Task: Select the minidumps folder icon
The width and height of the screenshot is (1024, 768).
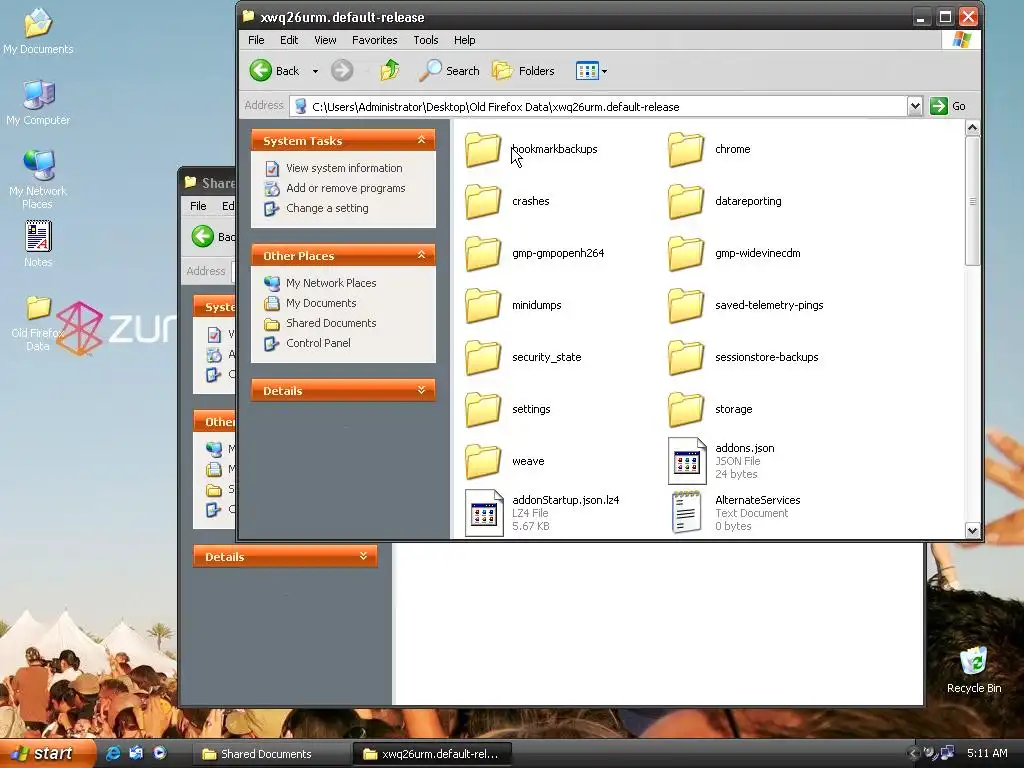Action: coord(483,305)
